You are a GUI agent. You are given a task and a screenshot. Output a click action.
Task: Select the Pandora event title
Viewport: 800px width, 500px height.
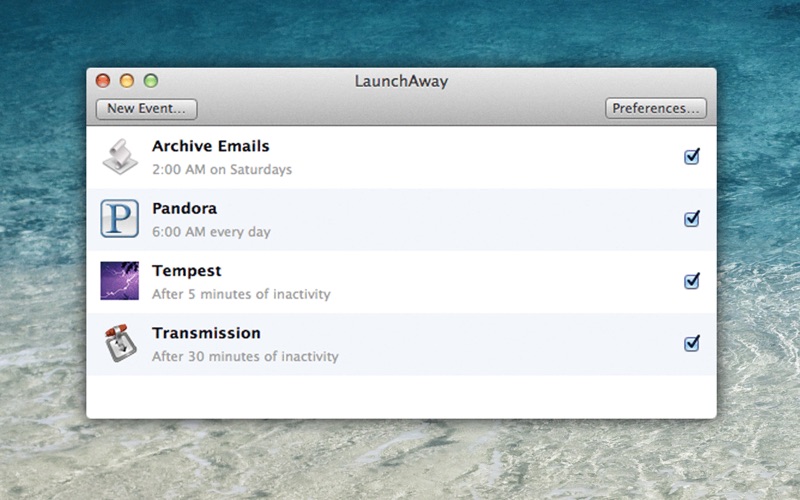(x=184, y=208)
